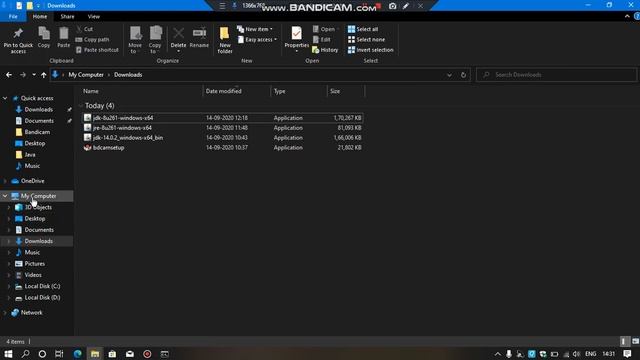Expand the address bar history dropdown
Image resolution: width=640 pixels, height=360 pixels.
(449, 75)
